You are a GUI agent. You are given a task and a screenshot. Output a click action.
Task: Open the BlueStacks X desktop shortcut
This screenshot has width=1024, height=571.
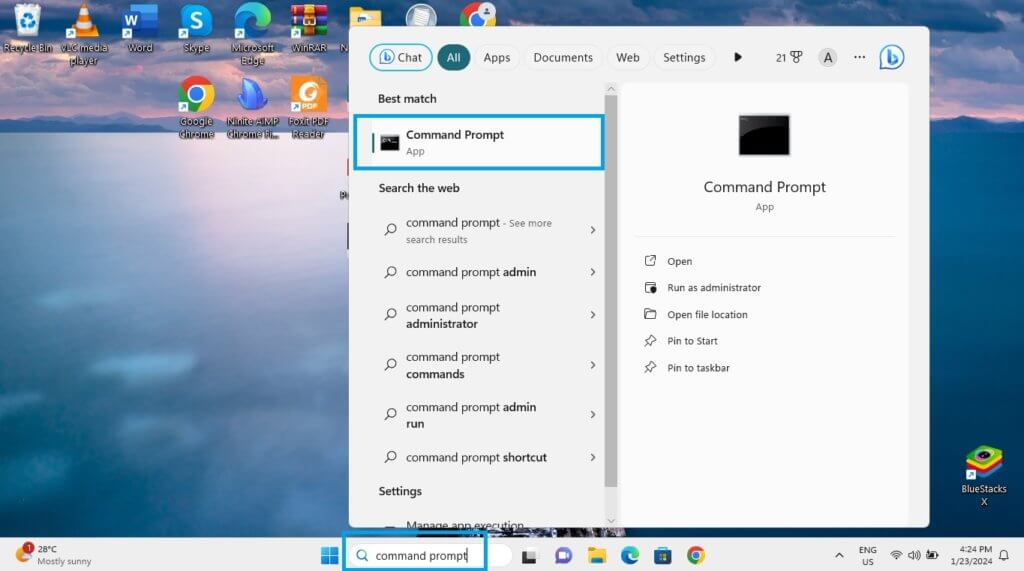(984, 476)
